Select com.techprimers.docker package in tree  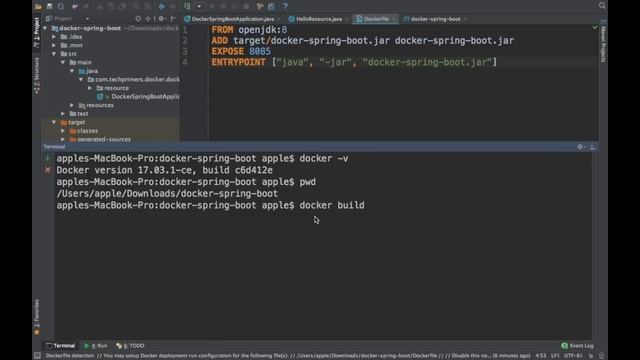(x=133, y=80)
